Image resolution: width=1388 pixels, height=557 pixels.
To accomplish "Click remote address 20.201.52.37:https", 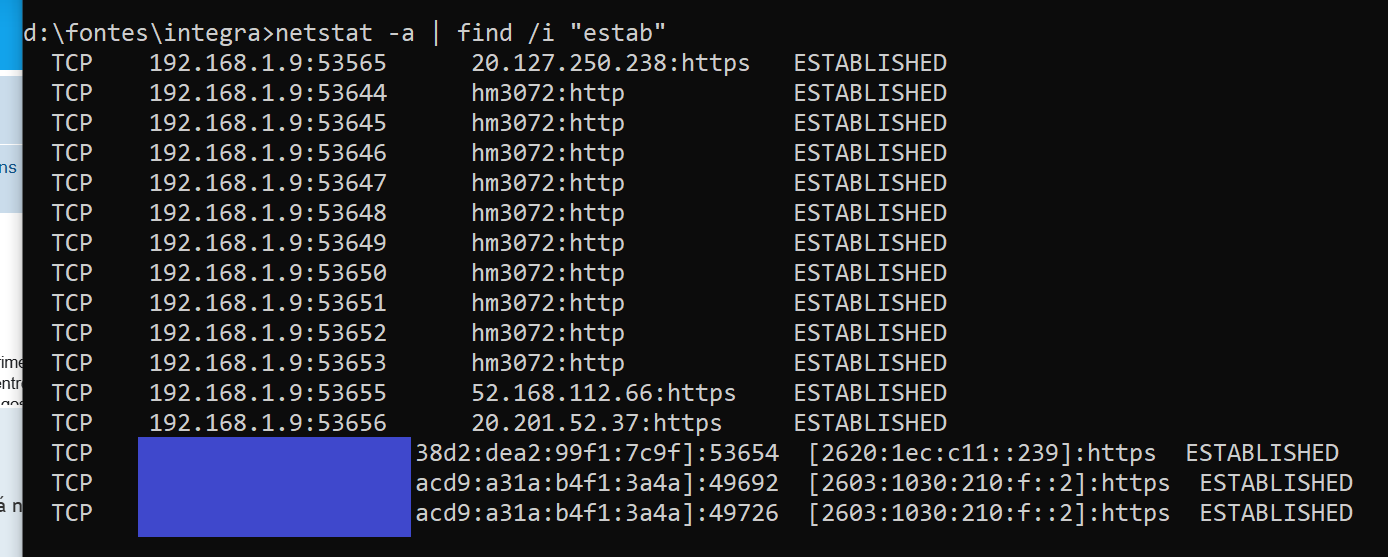I will click(x=596, y=423).
